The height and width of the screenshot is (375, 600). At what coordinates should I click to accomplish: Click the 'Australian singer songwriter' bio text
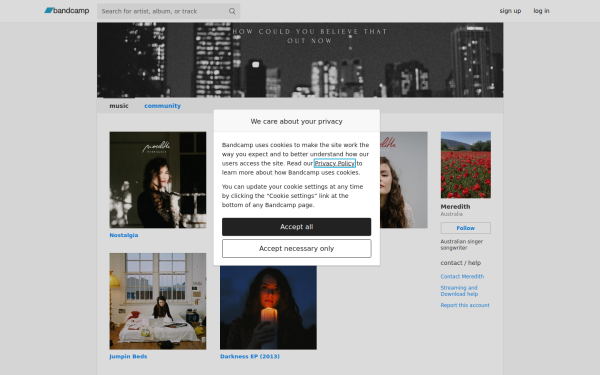point(461,245)
